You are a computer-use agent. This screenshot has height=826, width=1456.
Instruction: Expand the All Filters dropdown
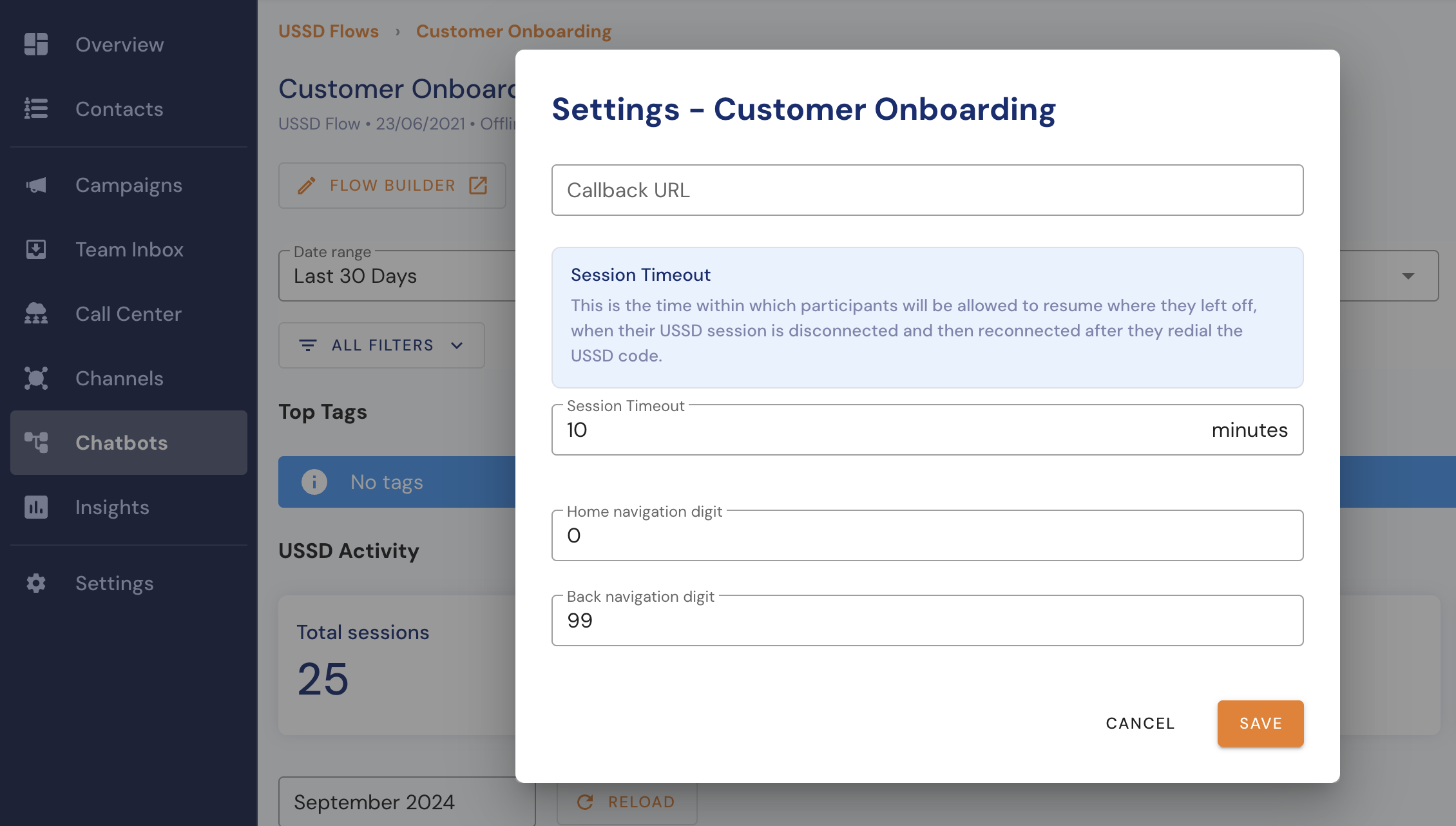381,345
